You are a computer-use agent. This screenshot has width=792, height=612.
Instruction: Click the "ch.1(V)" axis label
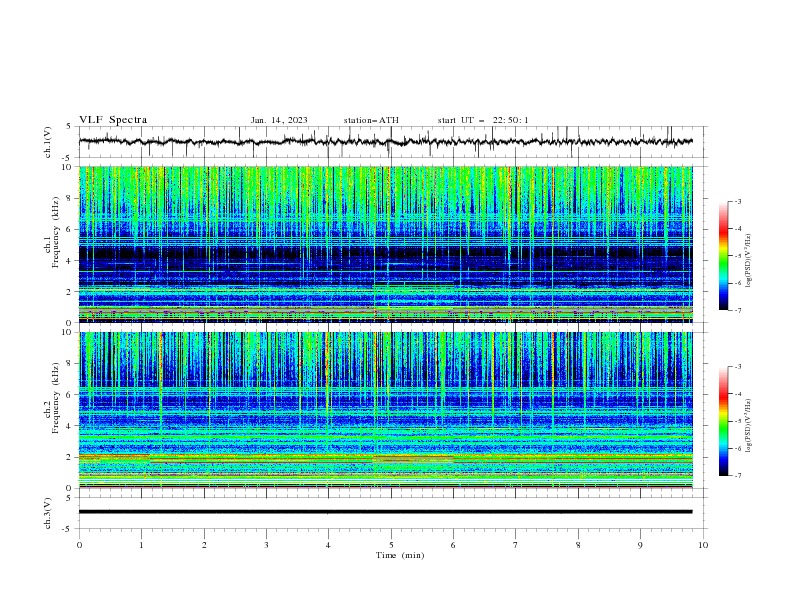(48, 142)
